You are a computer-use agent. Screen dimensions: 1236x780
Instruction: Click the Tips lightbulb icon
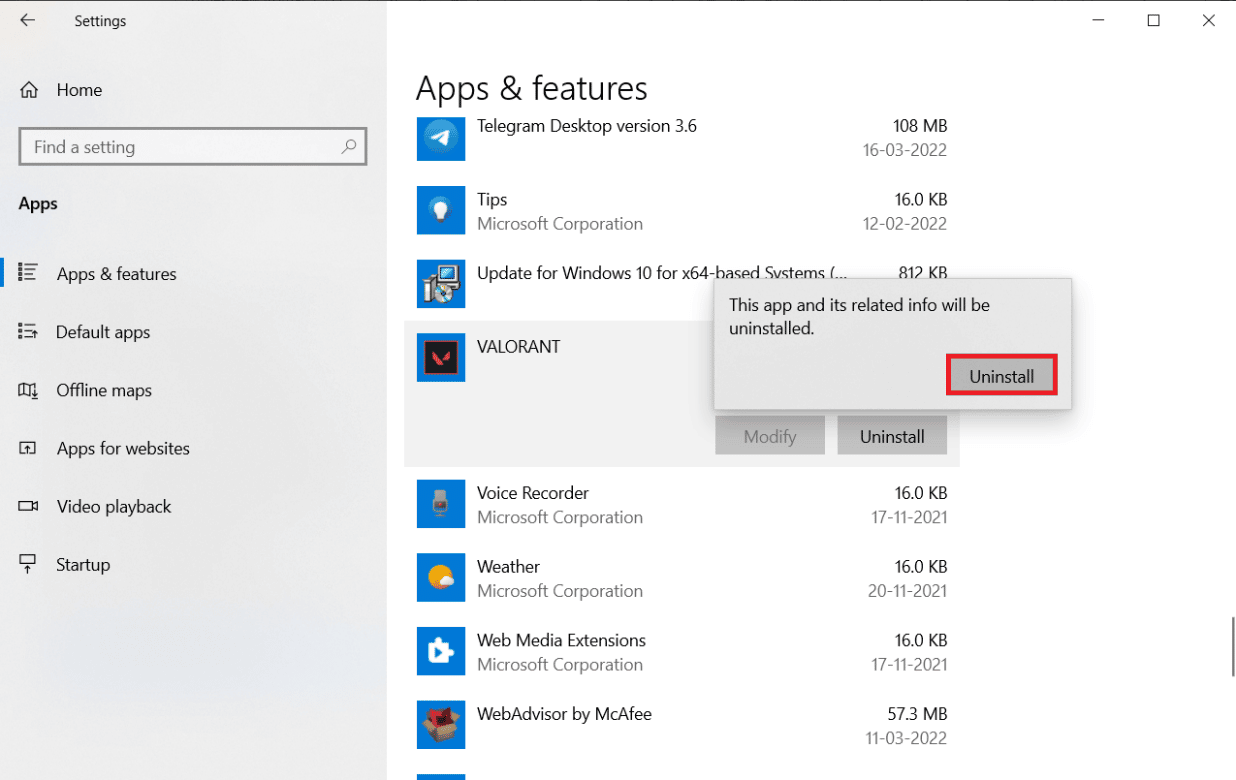(x=440, y=210)
